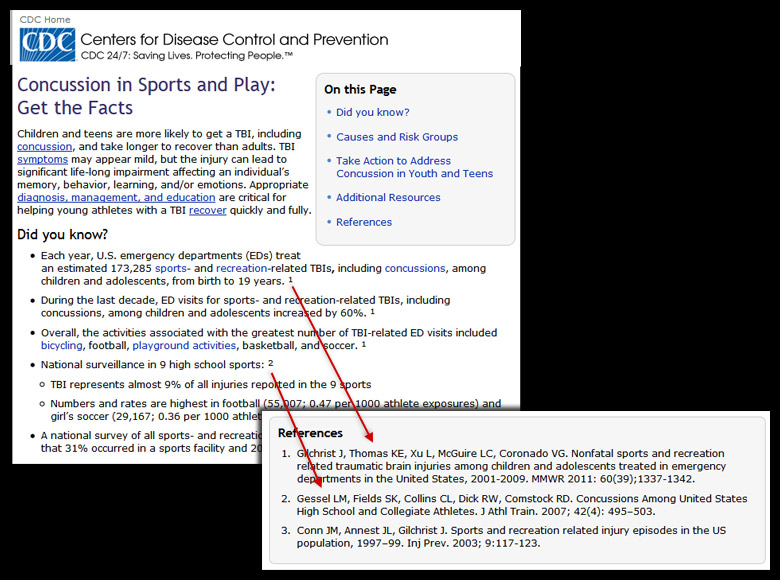This screenshot has width=780, height=580.
Task: Select 'Causes and Risk Groups' in On this Page
Action: pos(396,137)
